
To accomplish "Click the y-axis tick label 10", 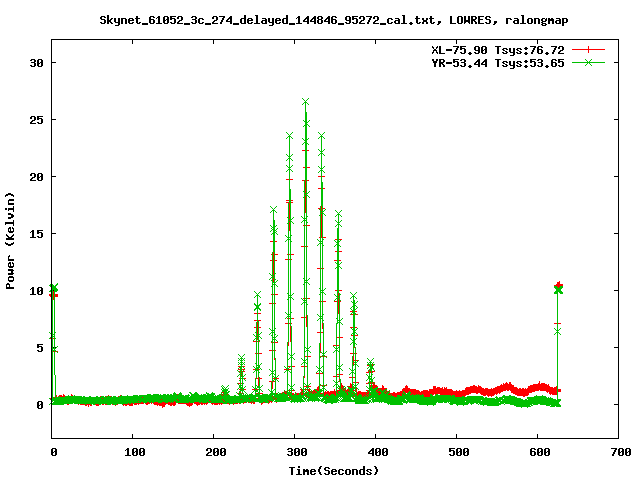I will point(37,291).
